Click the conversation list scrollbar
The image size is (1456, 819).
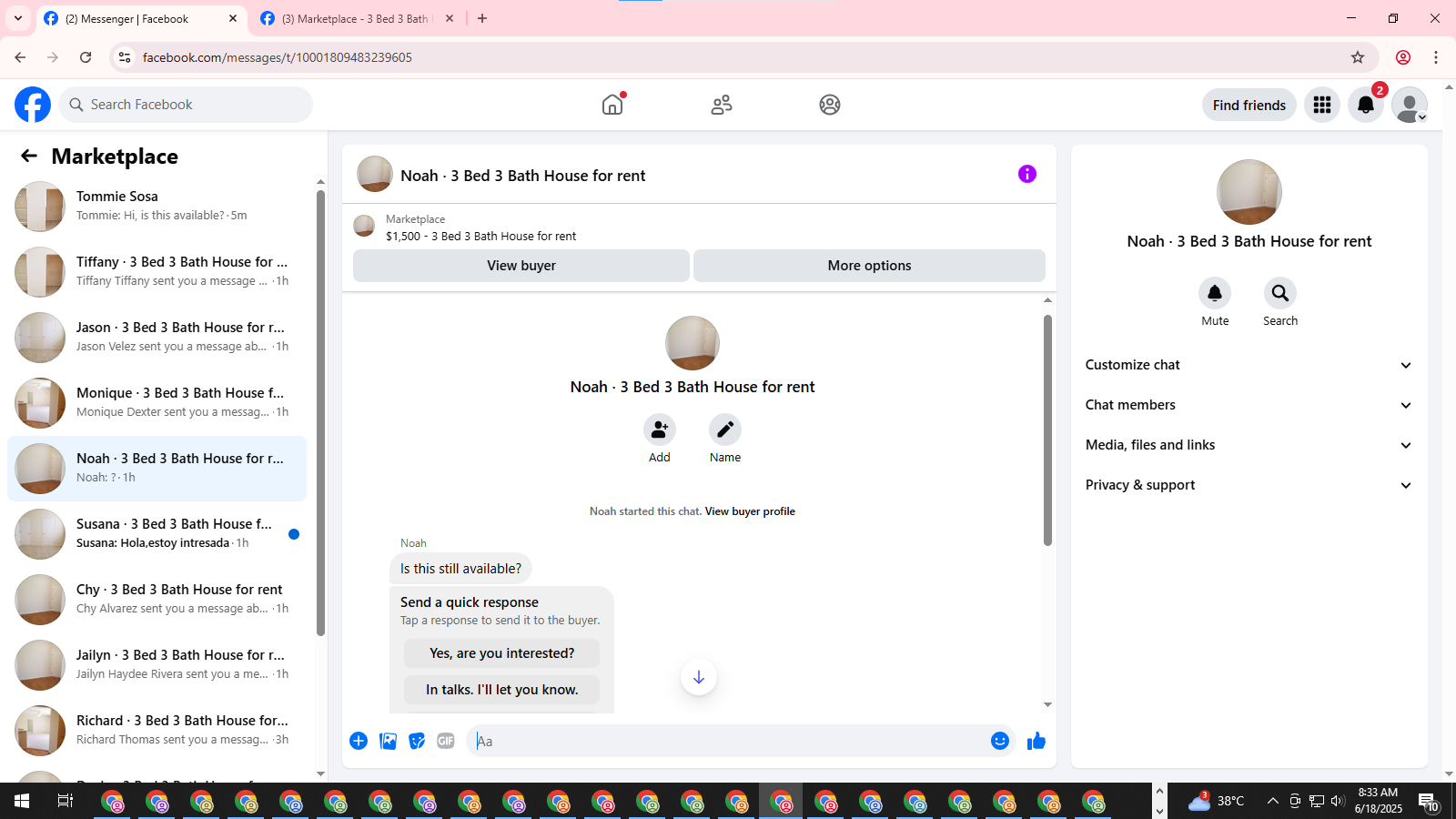click(320, 413)
